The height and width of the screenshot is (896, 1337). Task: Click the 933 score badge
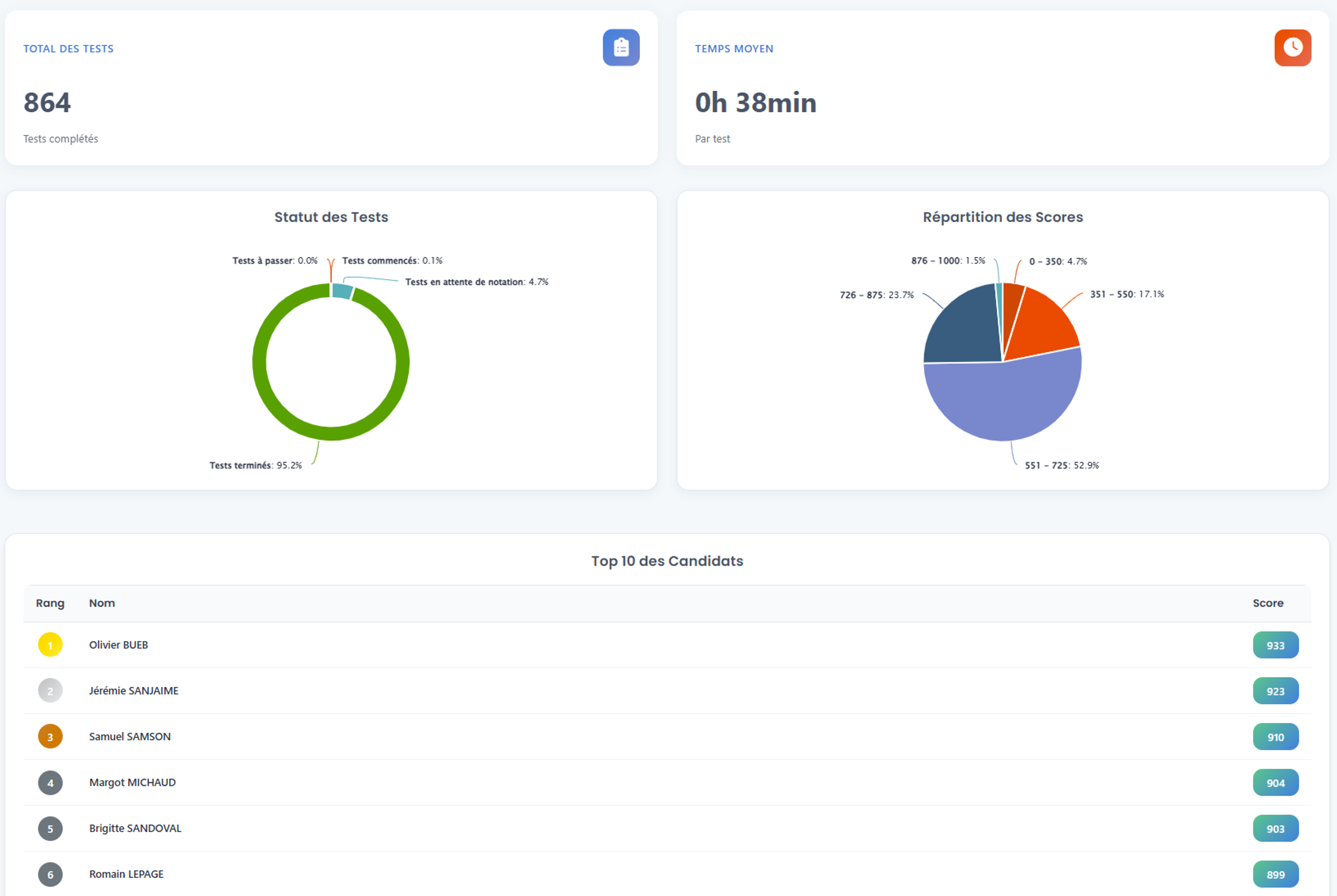click(1276, 644)
